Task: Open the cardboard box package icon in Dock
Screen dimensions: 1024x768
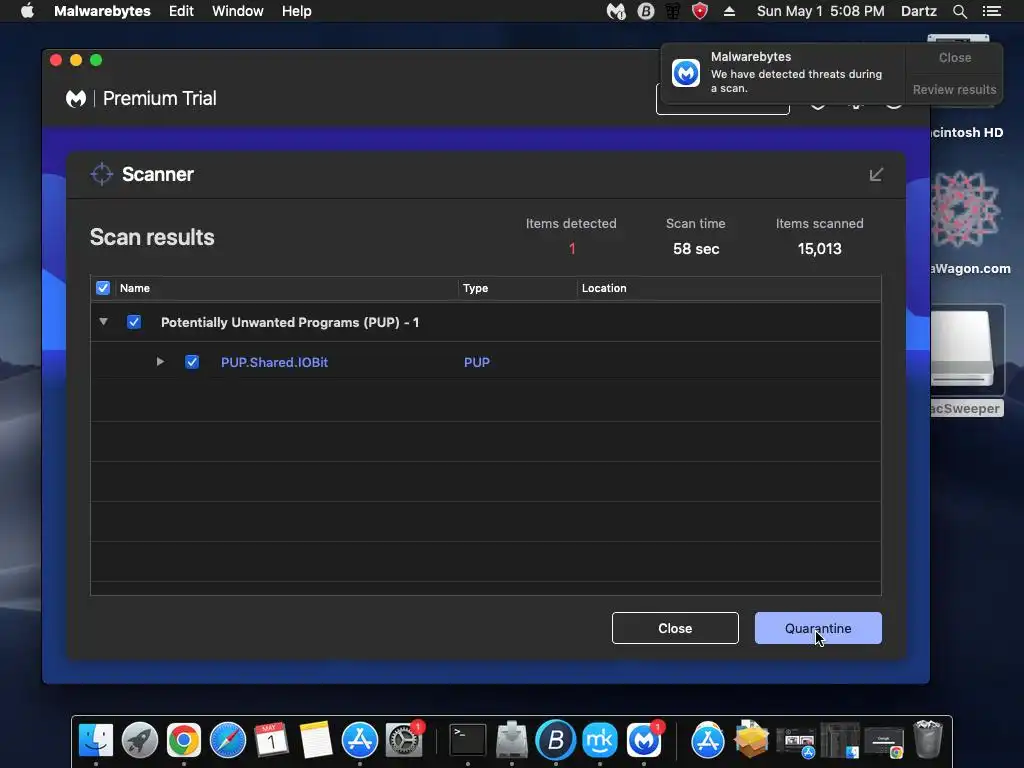Action: (x=751, y=740)
